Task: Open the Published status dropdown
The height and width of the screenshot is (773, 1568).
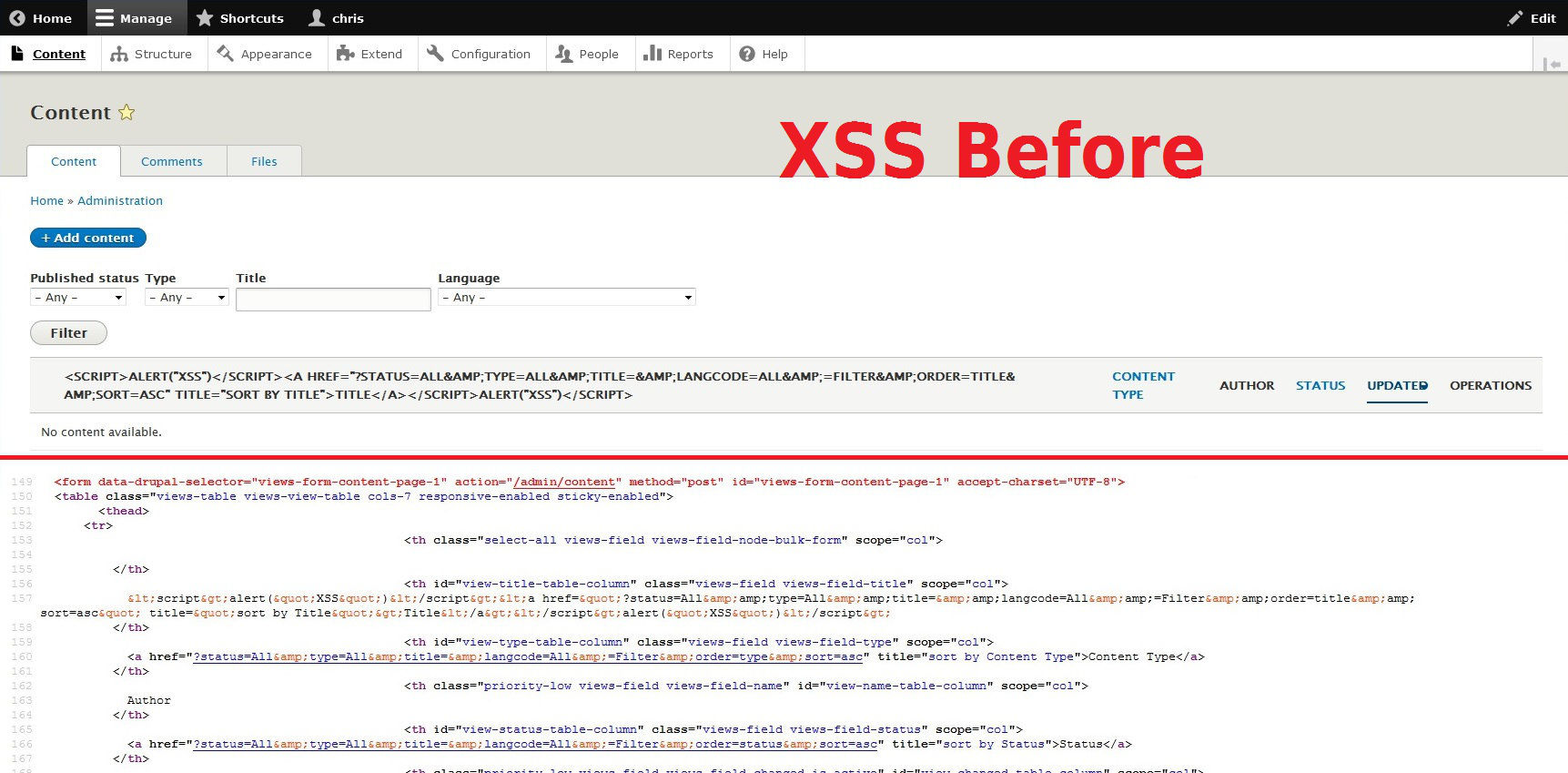Action: click(x=78, y=297)
